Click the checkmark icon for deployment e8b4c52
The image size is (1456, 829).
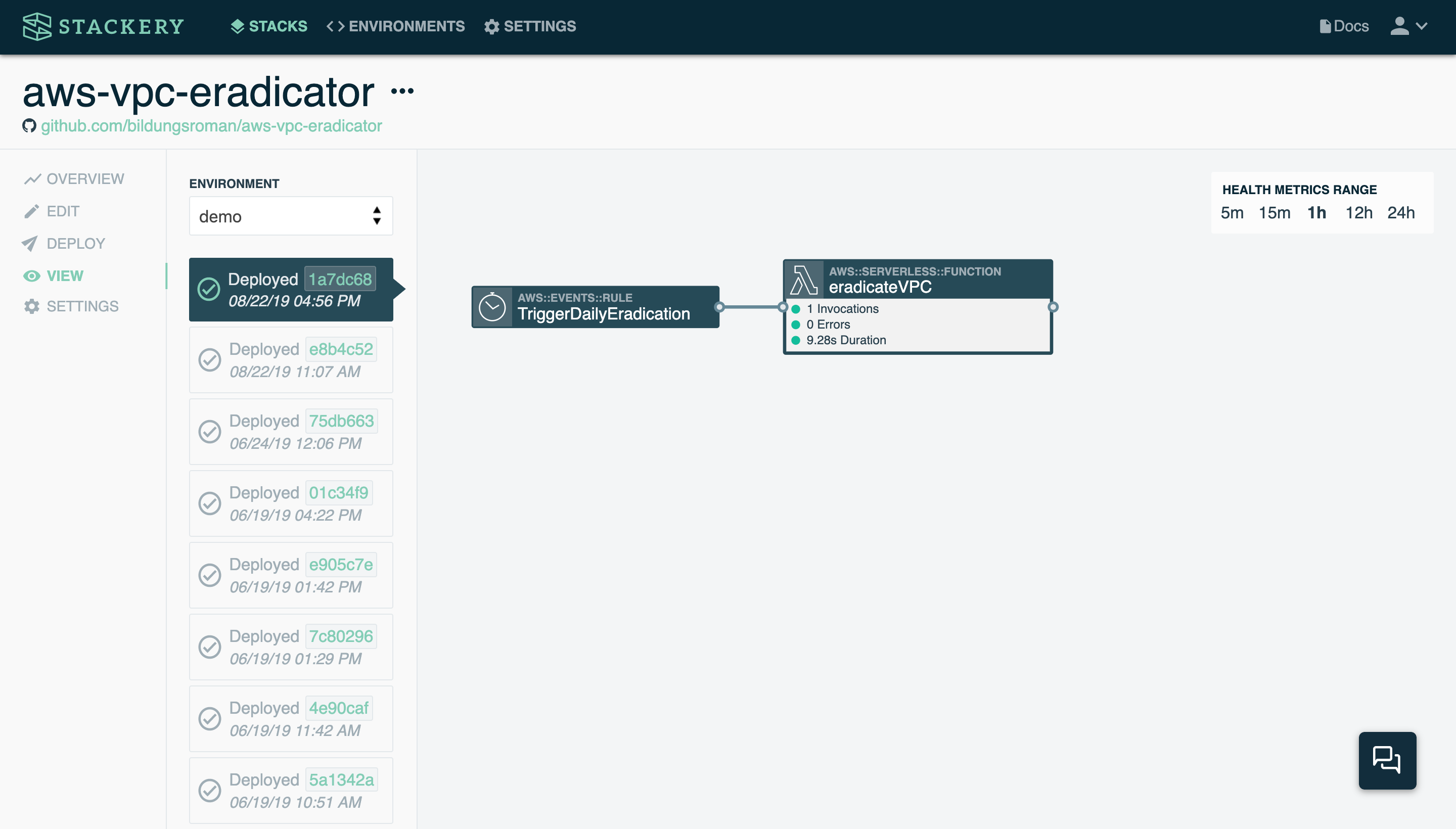point(209,360)
